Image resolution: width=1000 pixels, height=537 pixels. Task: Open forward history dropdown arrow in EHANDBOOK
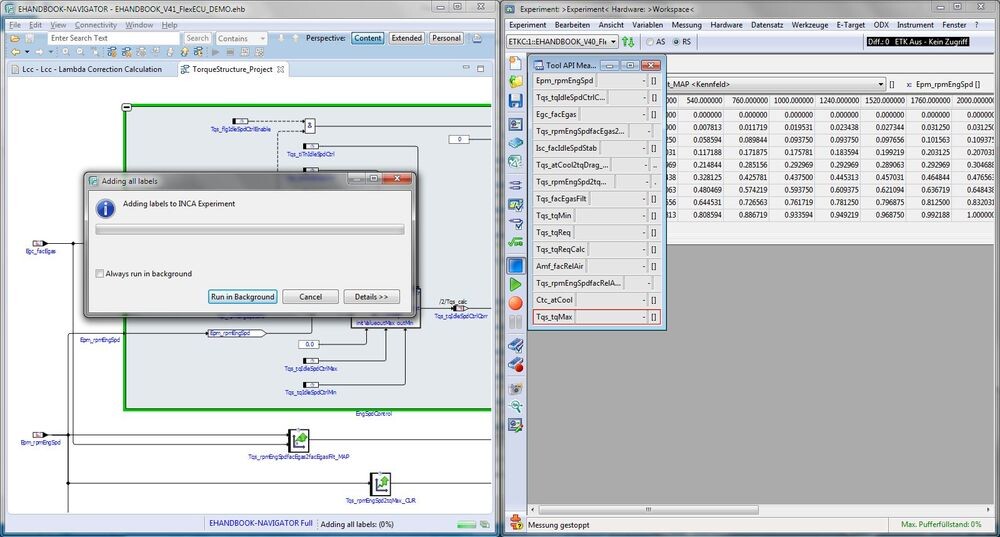51,52
